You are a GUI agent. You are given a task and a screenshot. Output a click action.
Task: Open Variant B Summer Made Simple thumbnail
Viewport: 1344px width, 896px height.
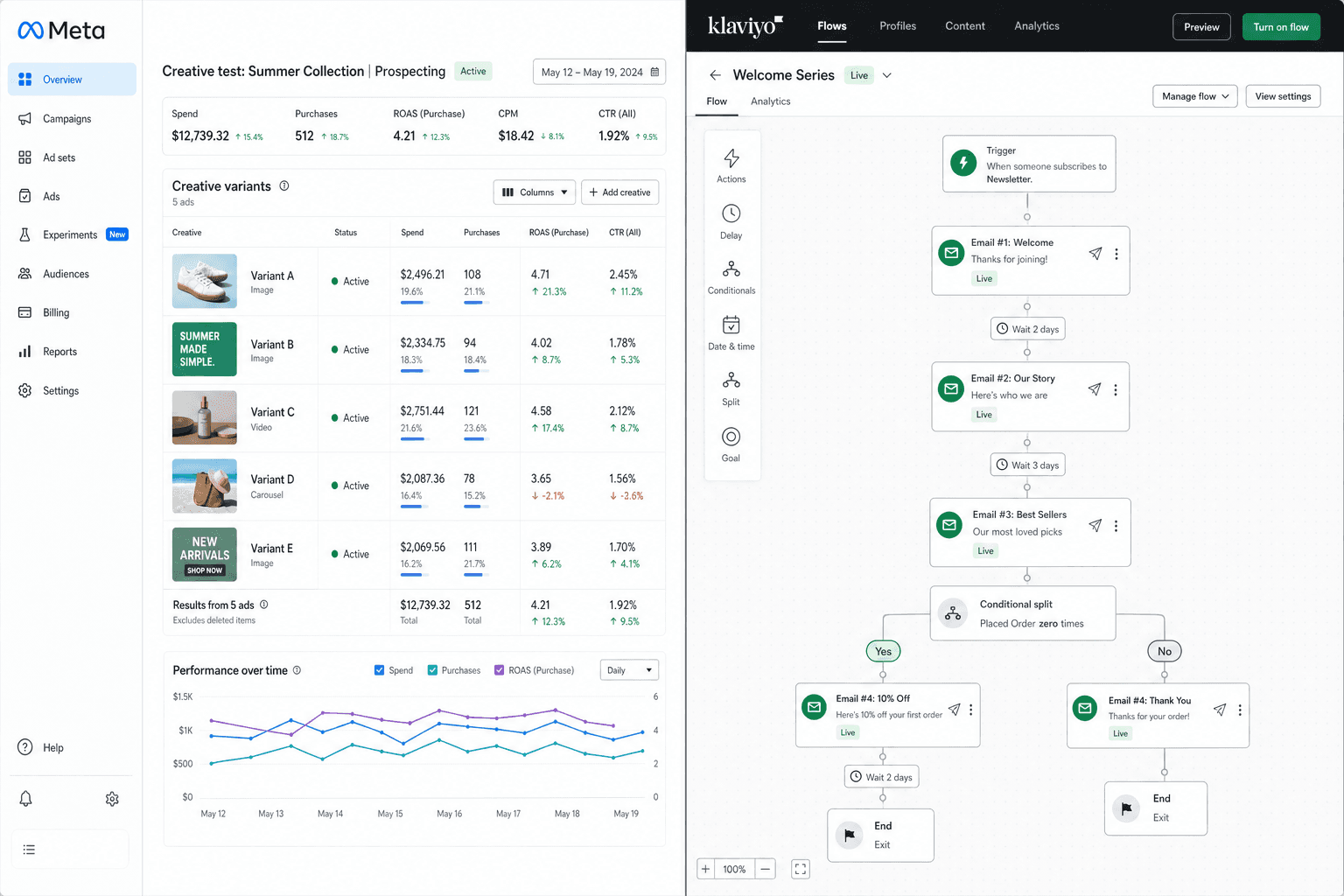tap(205, 349)
